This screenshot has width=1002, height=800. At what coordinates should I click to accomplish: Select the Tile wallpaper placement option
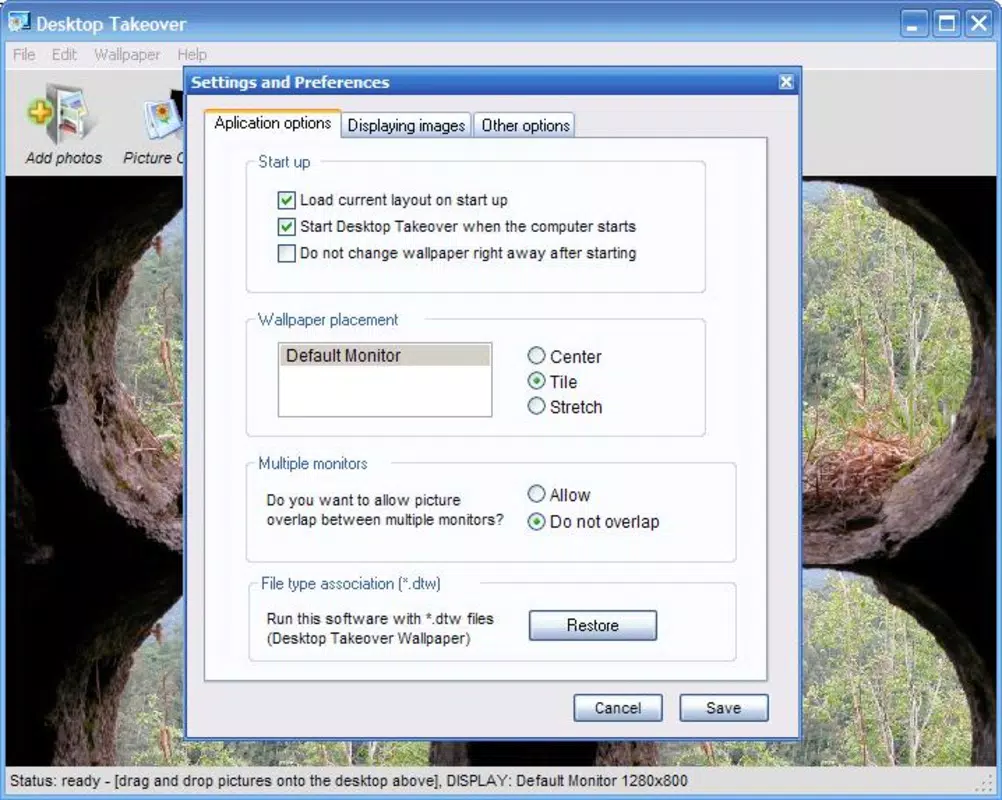point(536,381)
